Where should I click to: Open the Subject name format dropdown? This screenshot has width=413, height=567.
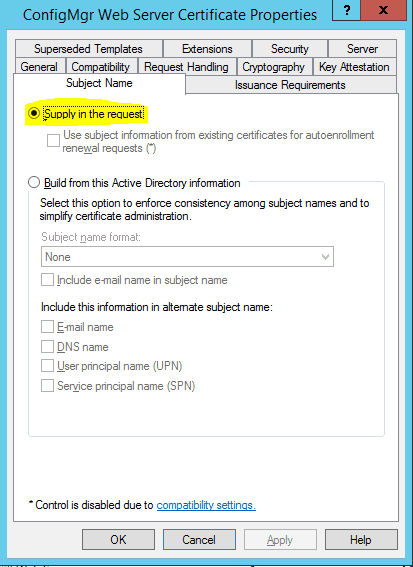(187, 257)
